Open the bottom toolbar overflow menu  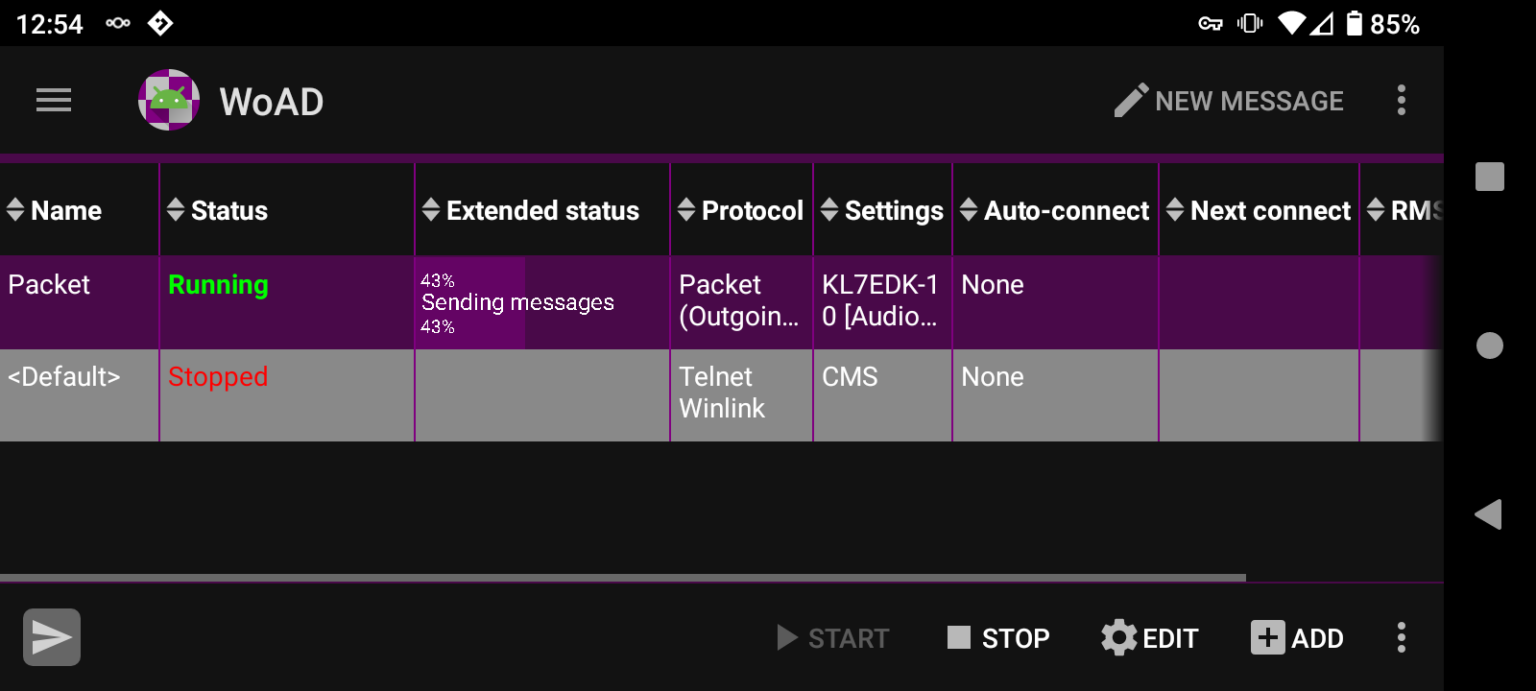point(1401,637)
